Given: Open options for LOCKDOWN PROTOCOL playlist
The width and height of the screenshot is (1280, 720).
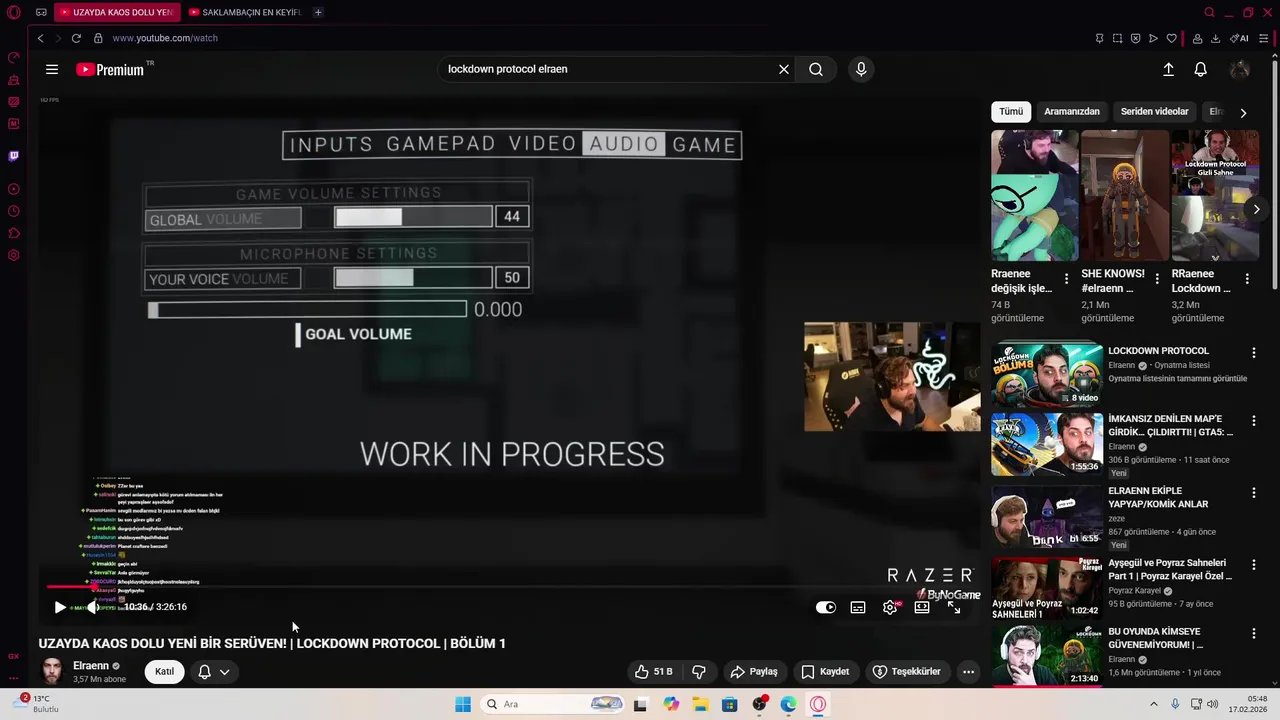Looking at the screenshot, I should [x=1253, y=353].
